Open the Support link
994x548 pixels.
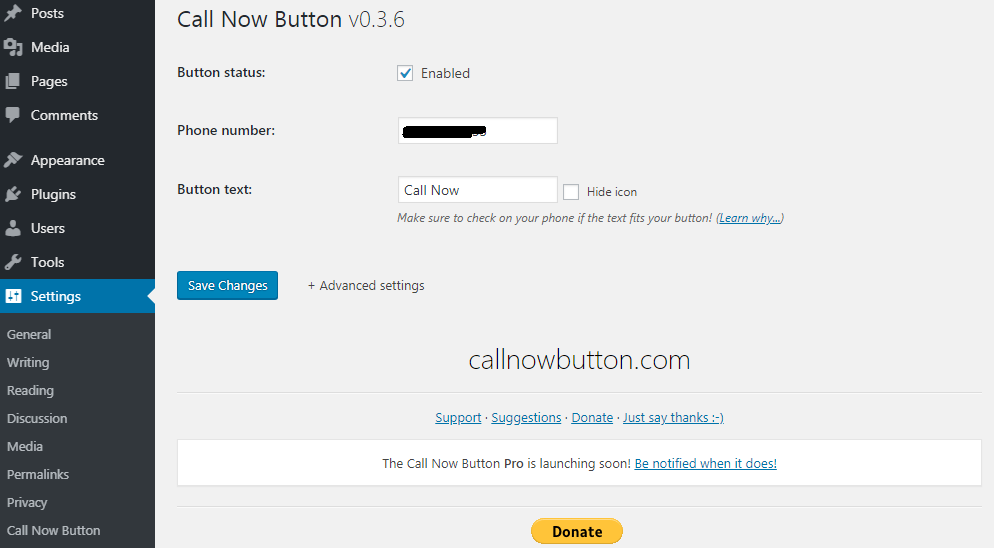458,417
